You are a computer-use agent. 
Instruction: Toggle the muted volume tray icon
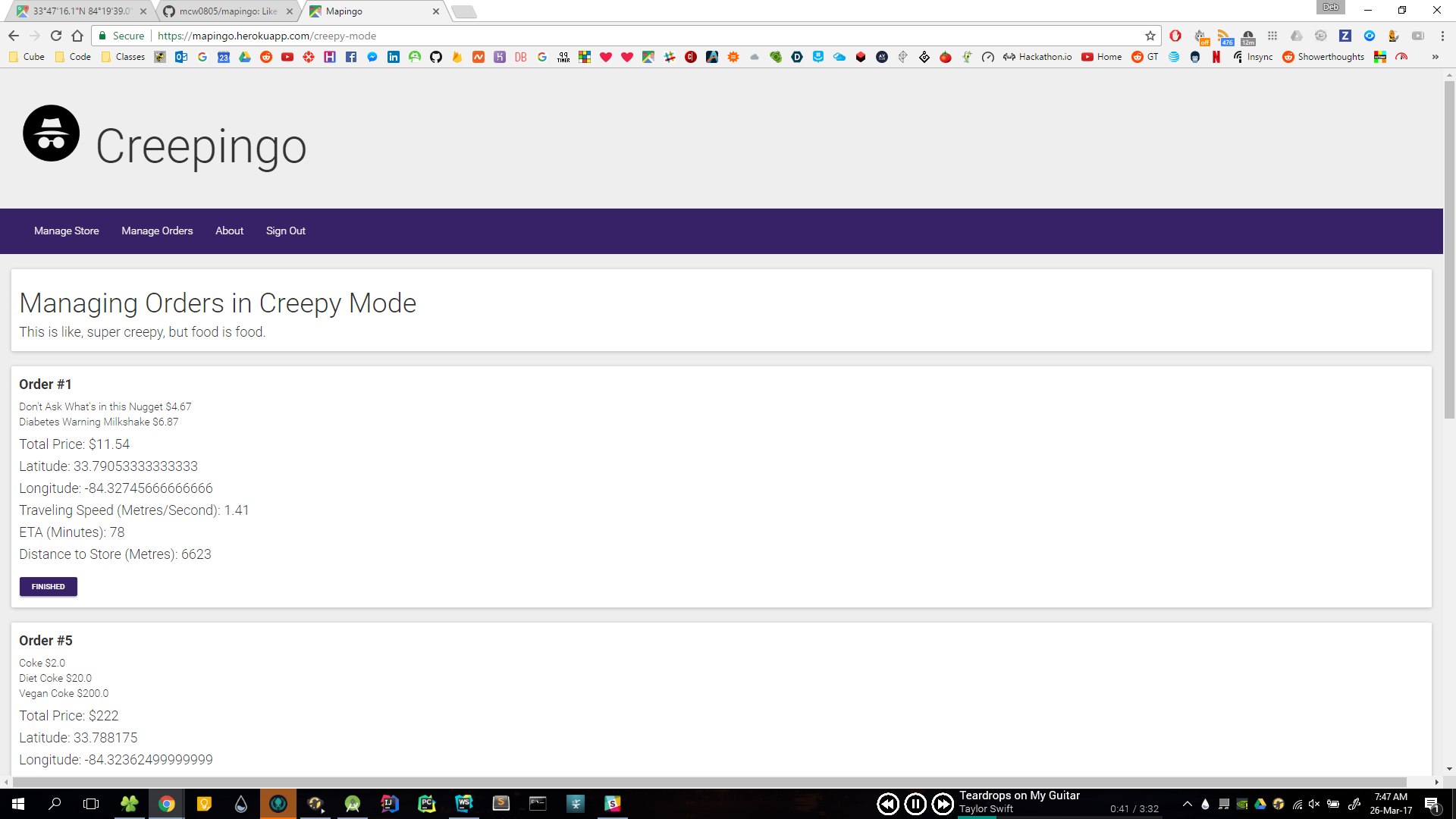point(1314,804)
